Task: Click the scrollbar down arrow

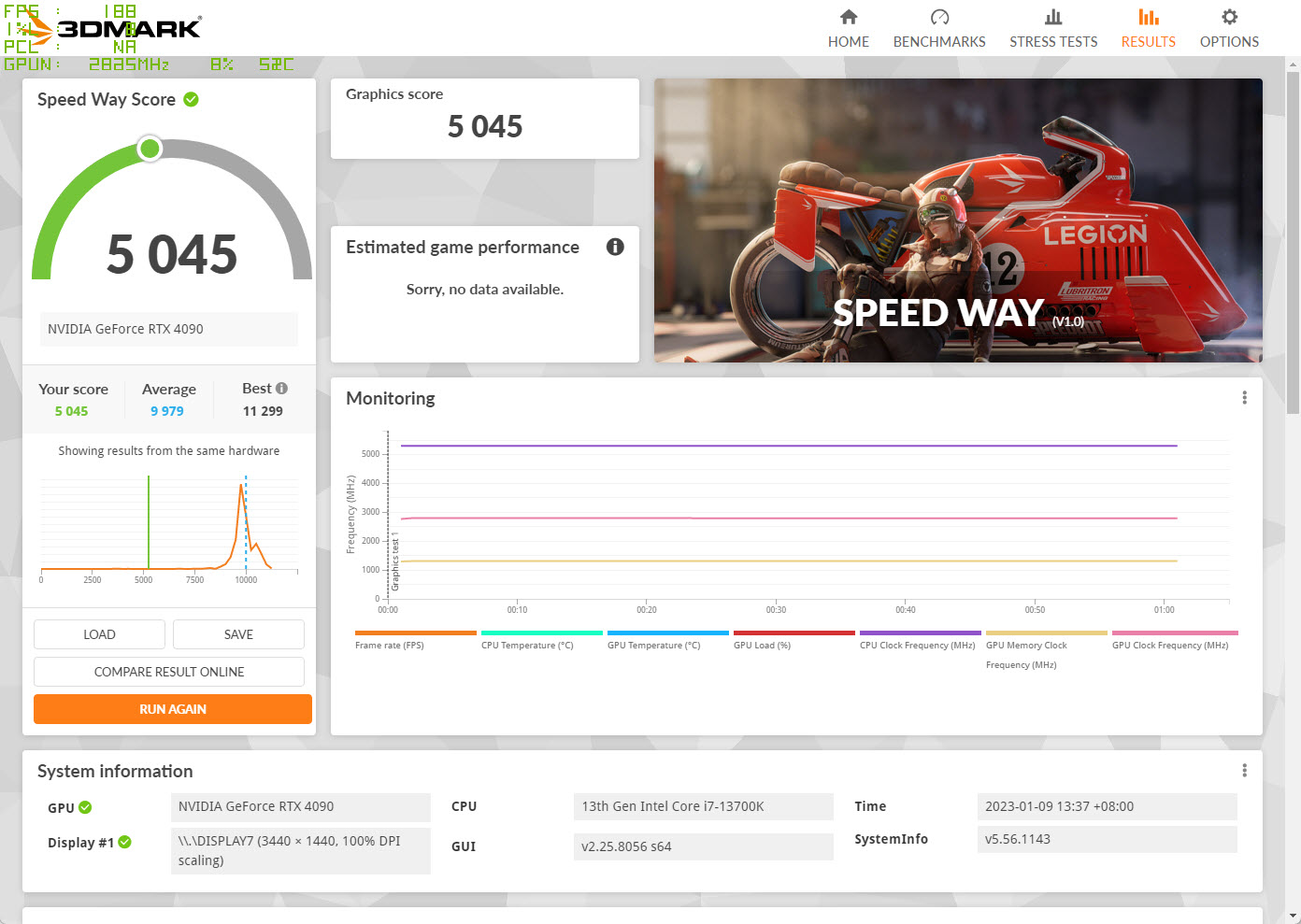Action: pos(1294,916)
